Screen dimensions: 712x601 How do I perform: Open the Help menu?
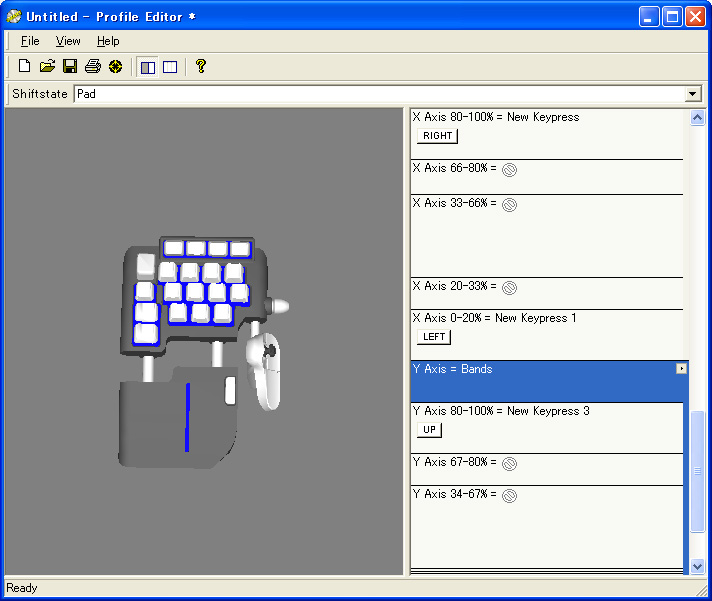coord(108,41)
